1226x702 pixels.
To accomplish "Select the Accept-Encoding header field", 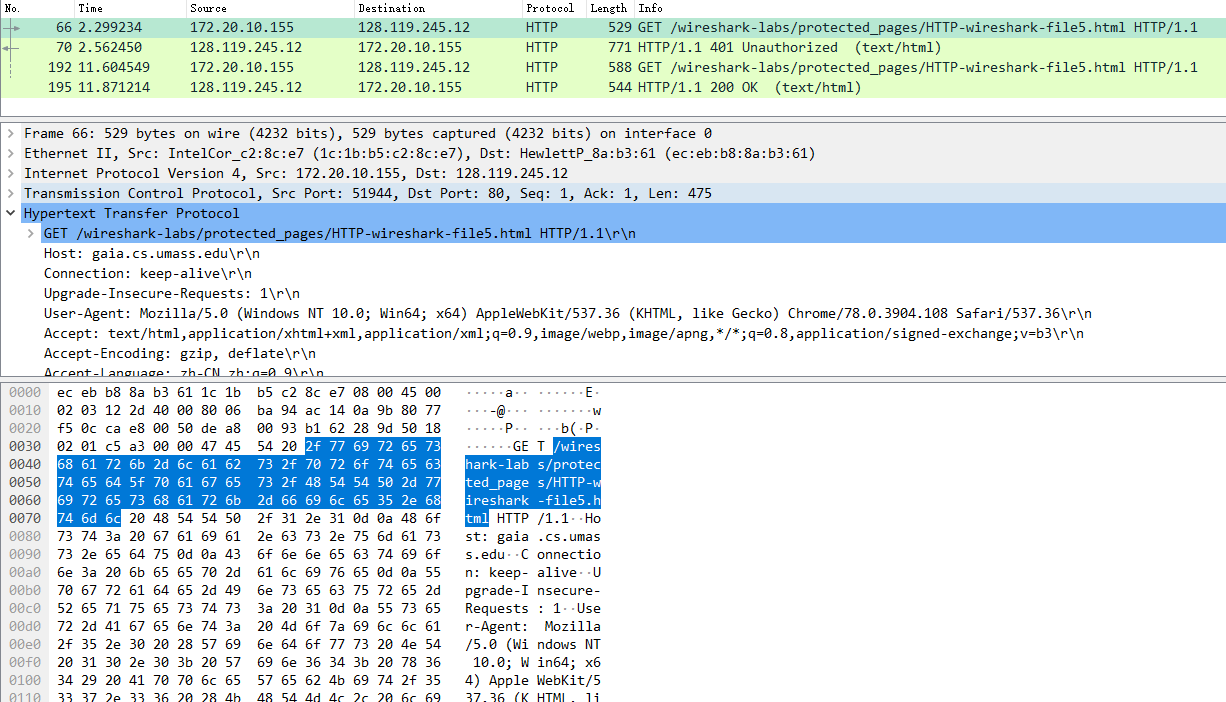I will click(x=179, y=353).
